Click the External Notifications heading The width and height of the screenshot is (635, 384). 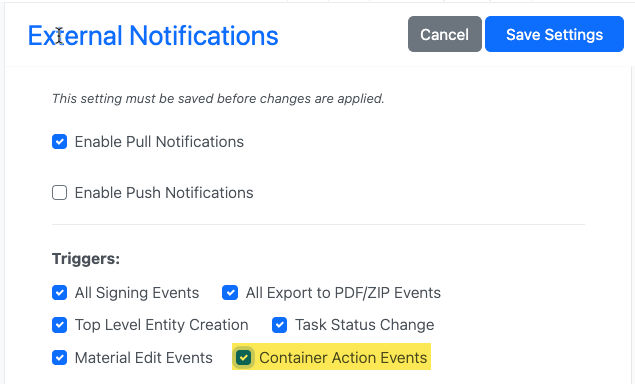(153, 36)
